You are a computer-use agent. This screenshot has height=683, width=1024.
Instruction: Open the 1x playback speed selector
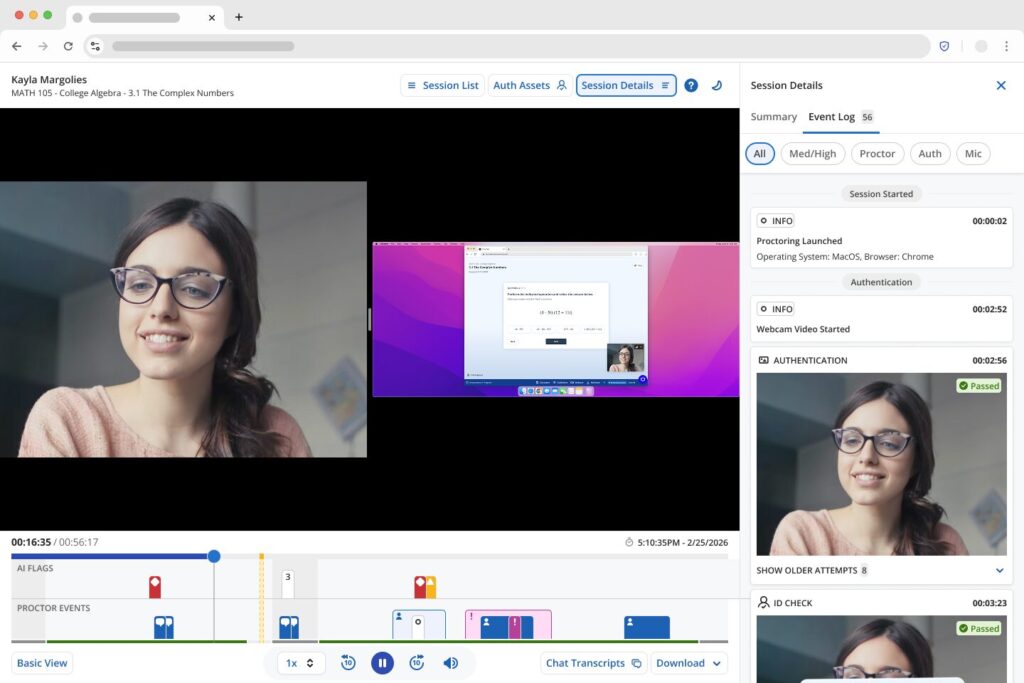click(300, 663)
